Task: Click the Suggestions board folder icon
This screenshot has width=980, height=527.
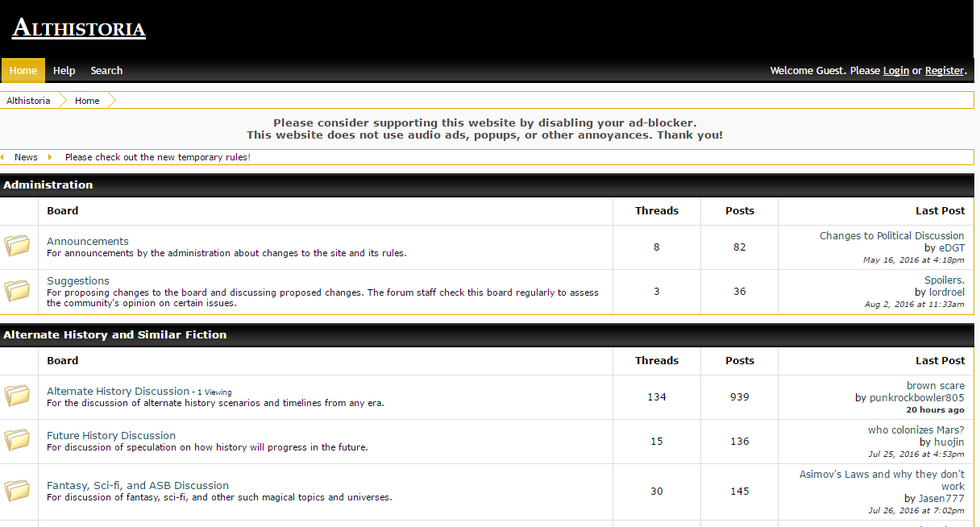Action: 17,291
